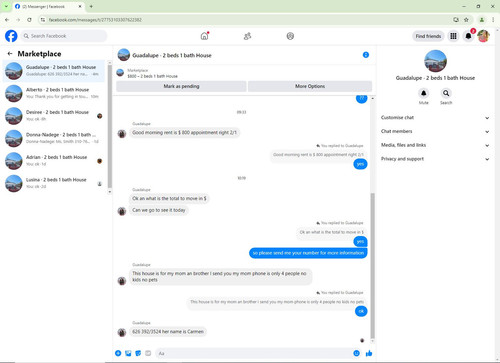Click Find friends button
Screen dimensions: 500x363
tap(428, 36)
